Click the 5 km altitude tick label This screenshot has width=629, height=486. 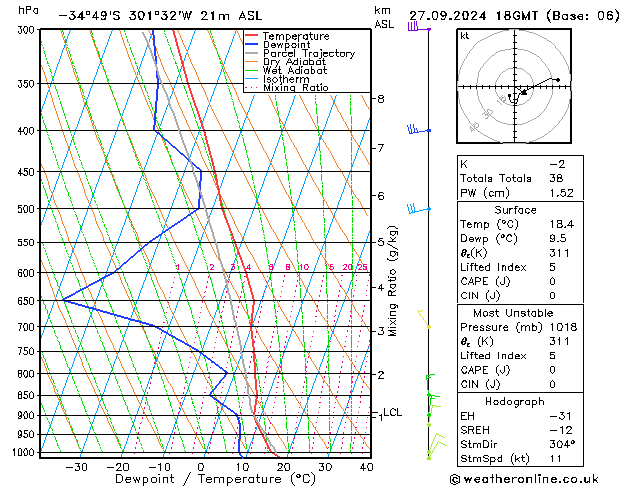(x=381, y=242)
